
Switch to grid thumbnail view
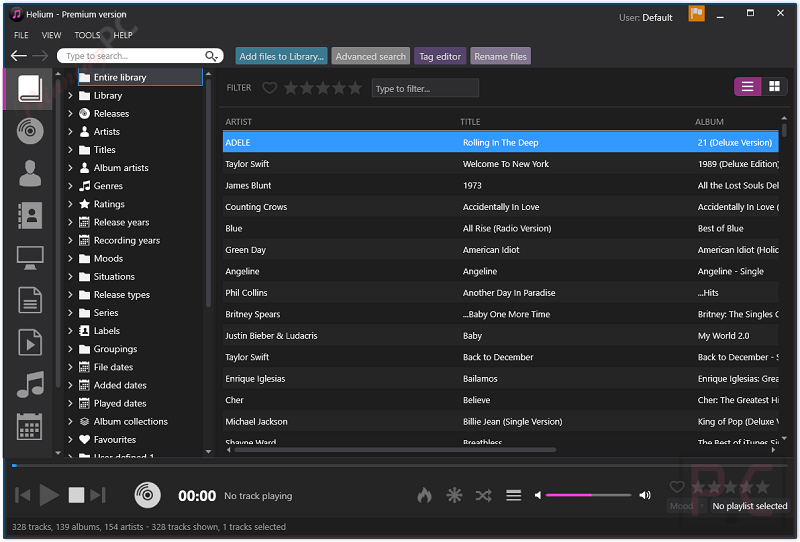tap(774, 87)
